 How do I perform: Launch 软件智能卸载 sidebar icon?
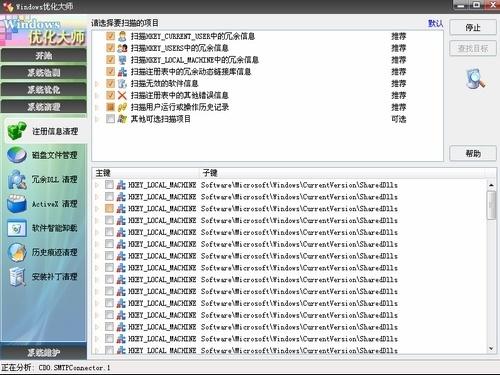coord(17,228)
